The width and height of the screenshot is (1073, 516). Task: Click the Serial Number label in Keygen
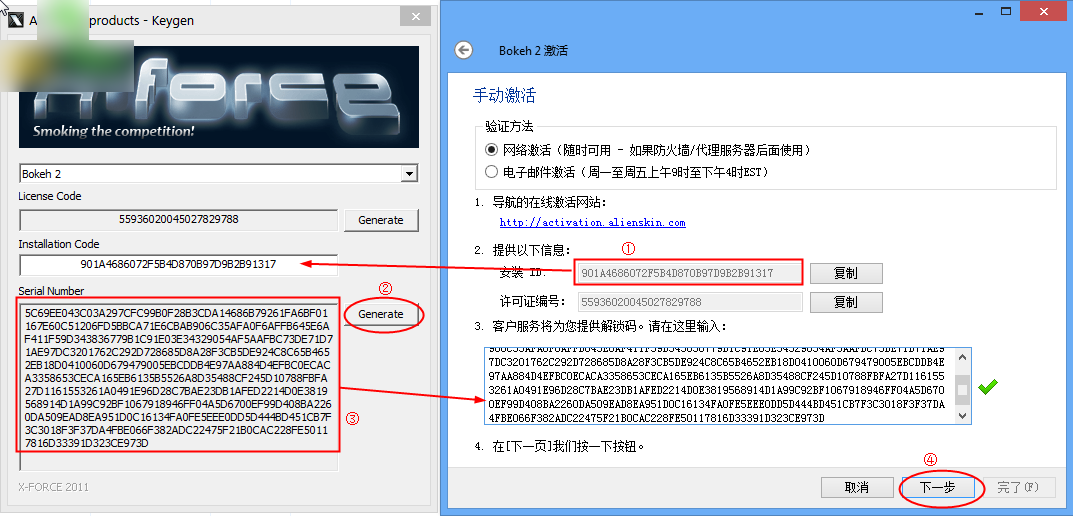click(x=51, y=291)
